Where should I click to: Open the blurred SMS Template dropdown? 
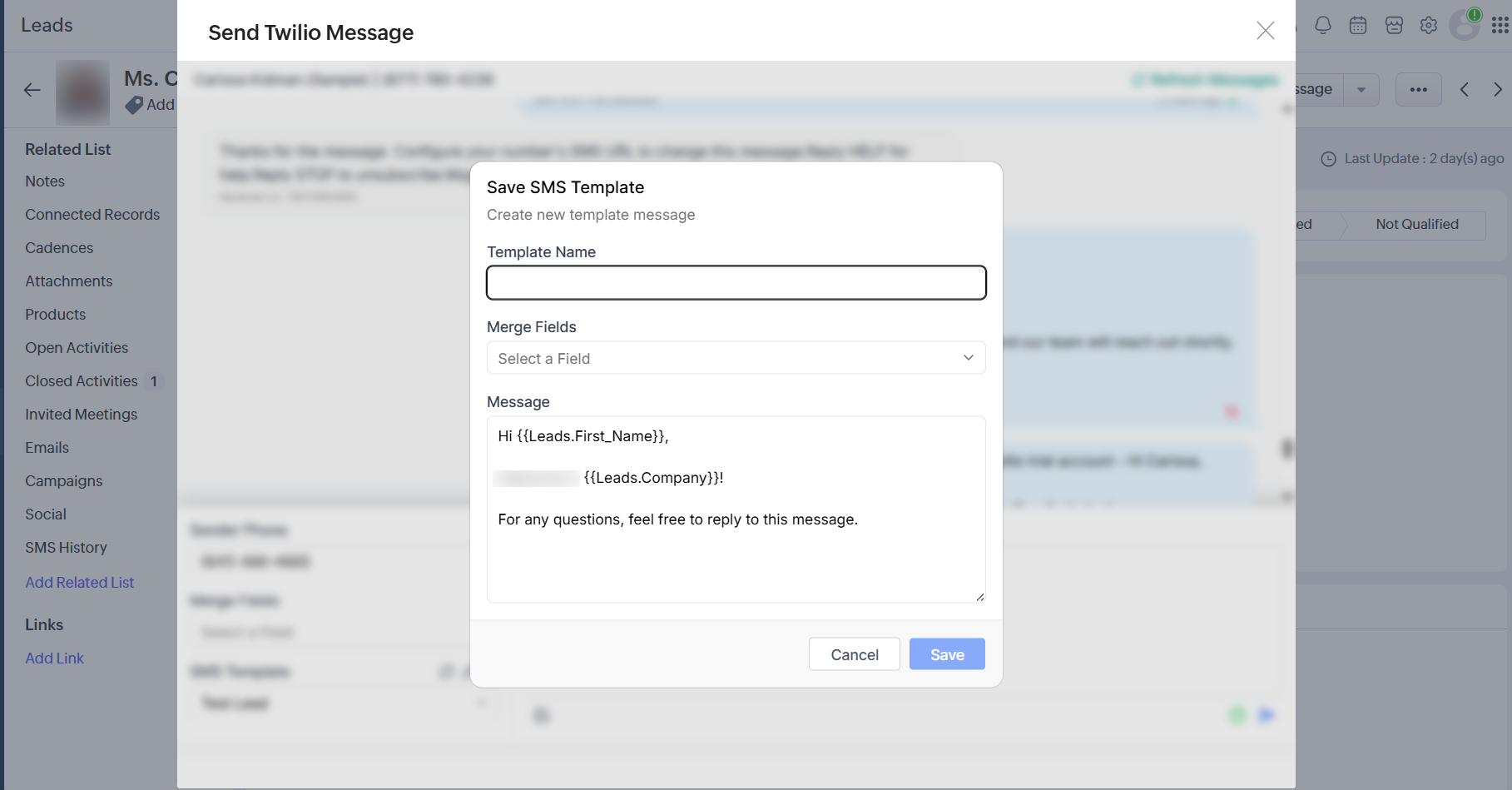(x=343, y=703)
